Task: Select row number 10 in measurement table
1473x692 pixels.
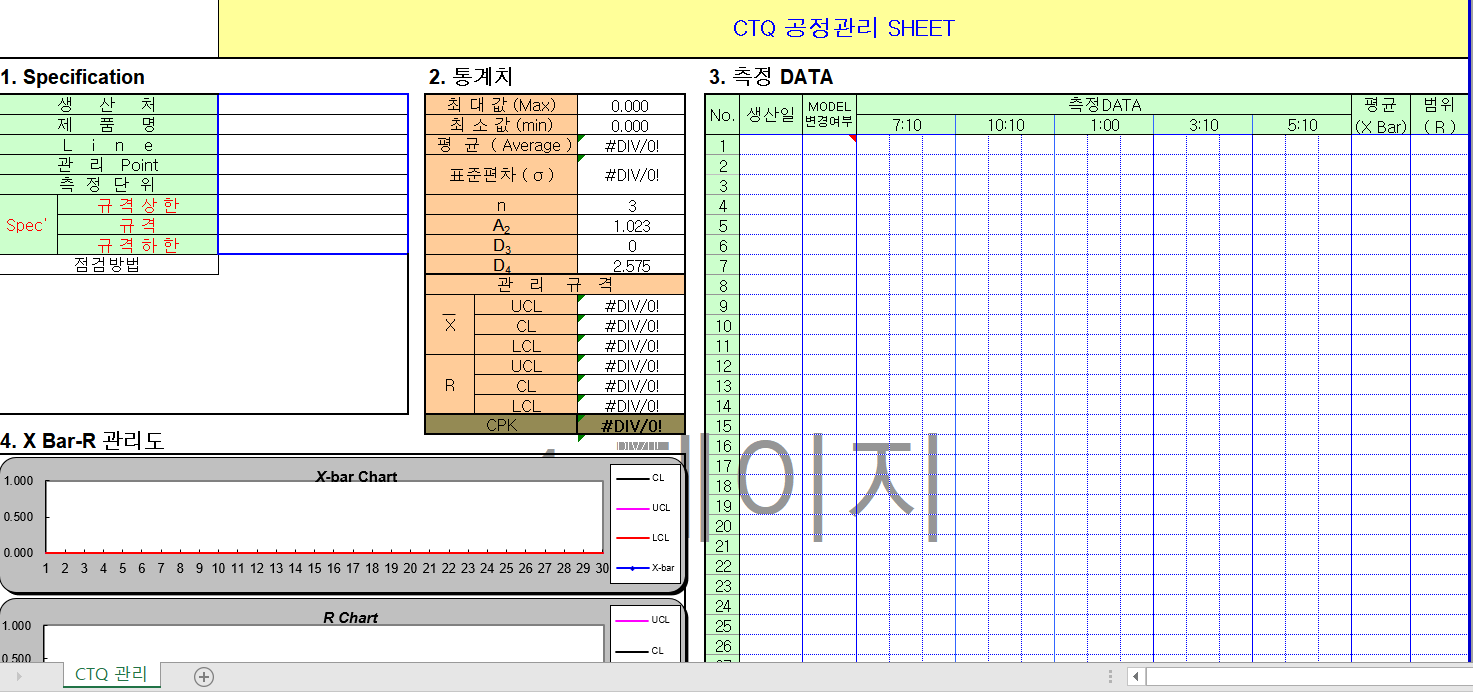Action: pos(722,326)
